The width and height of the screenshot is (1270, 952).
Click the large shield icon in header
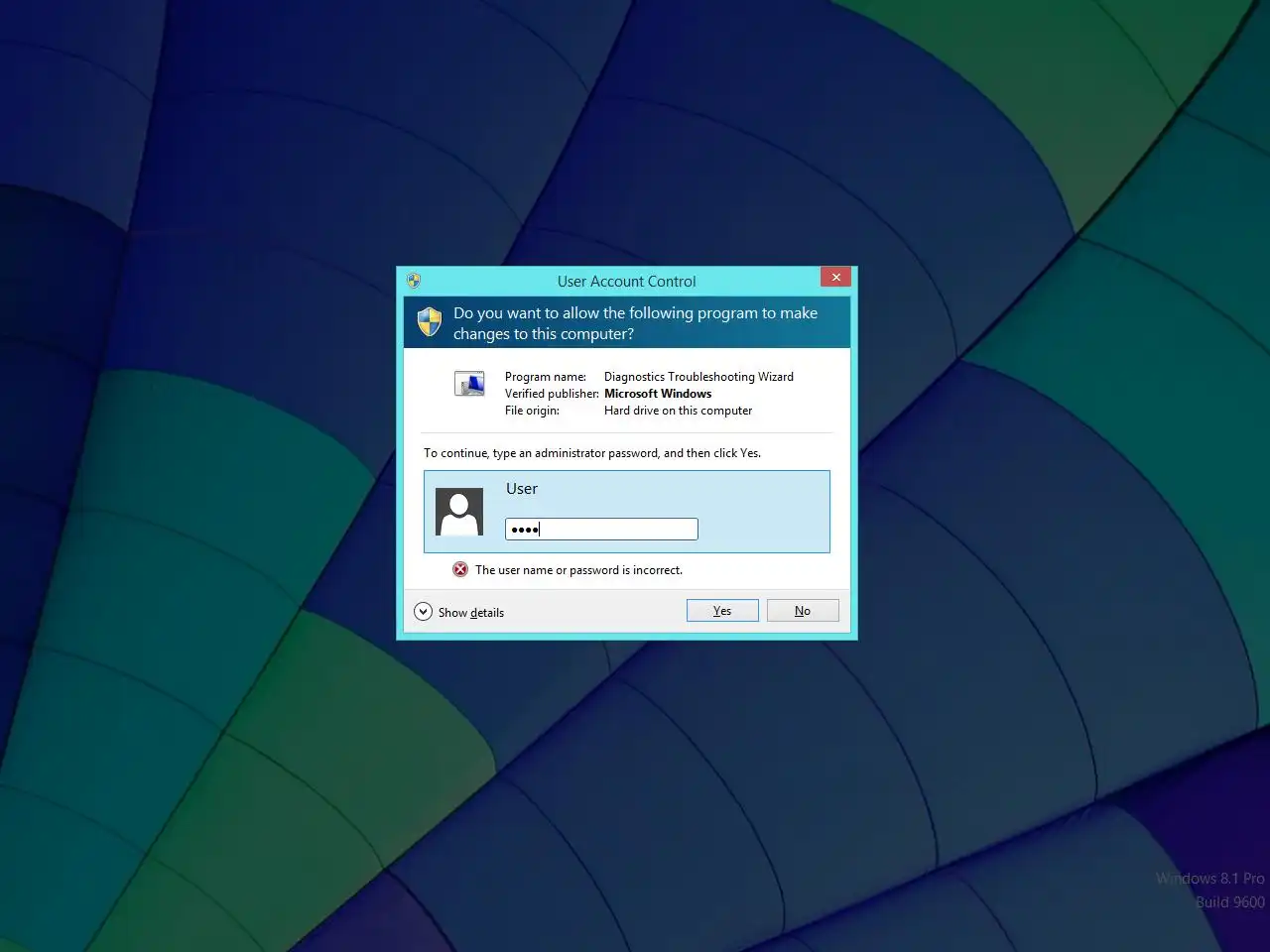point(429,321)
